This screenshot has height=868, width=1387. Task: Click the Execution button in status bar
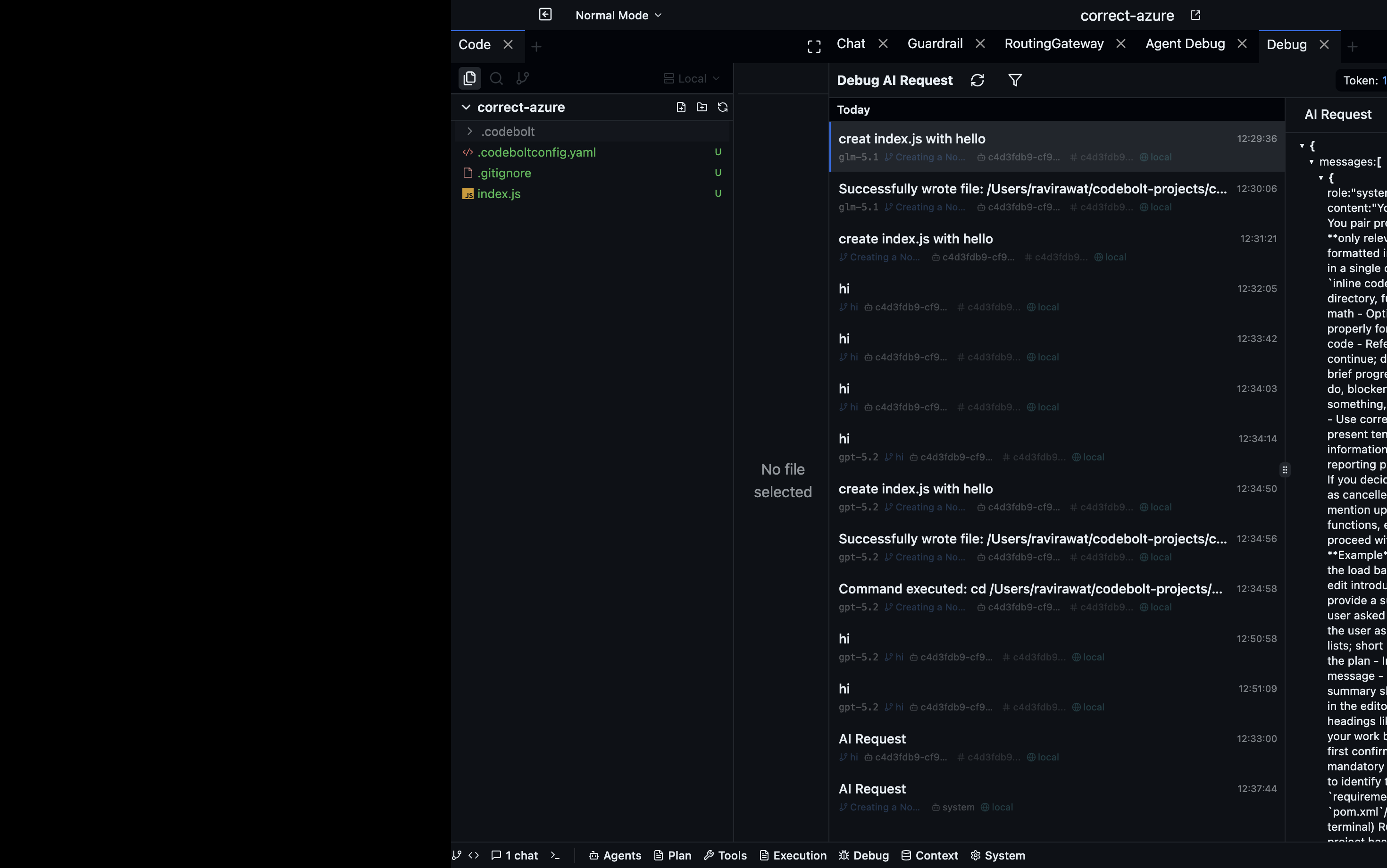click(x=793, y=855)
